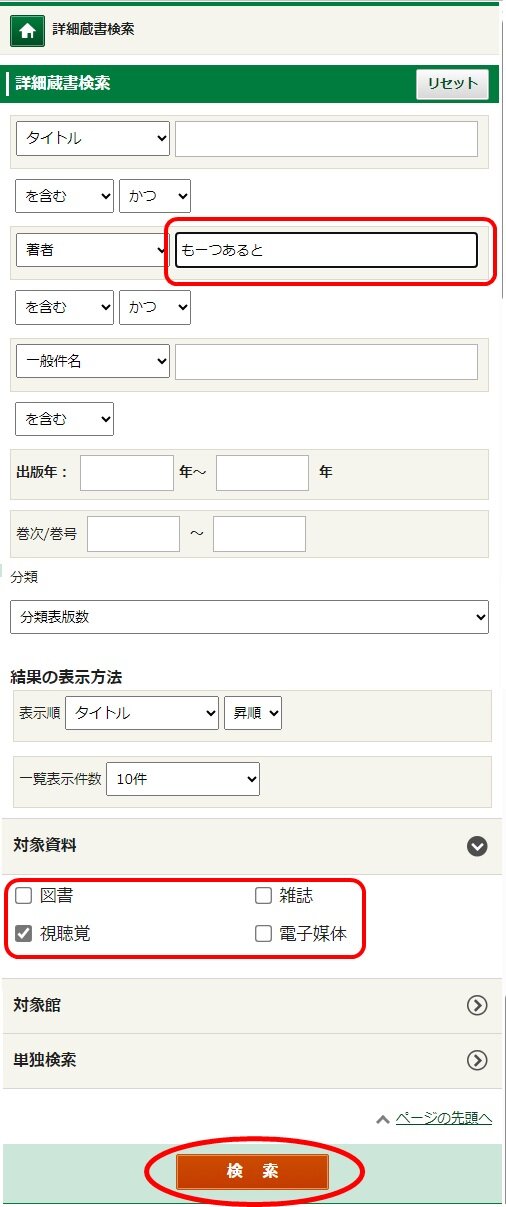506x1207 pixels.
Task: Click the orange 検索 button
Action: tap(253, 1172)
